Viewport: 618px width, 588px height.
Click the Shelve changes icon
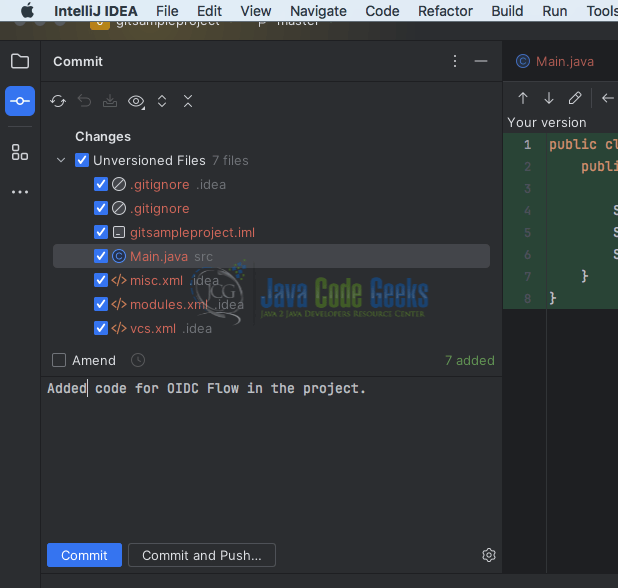tap(110, 101)
